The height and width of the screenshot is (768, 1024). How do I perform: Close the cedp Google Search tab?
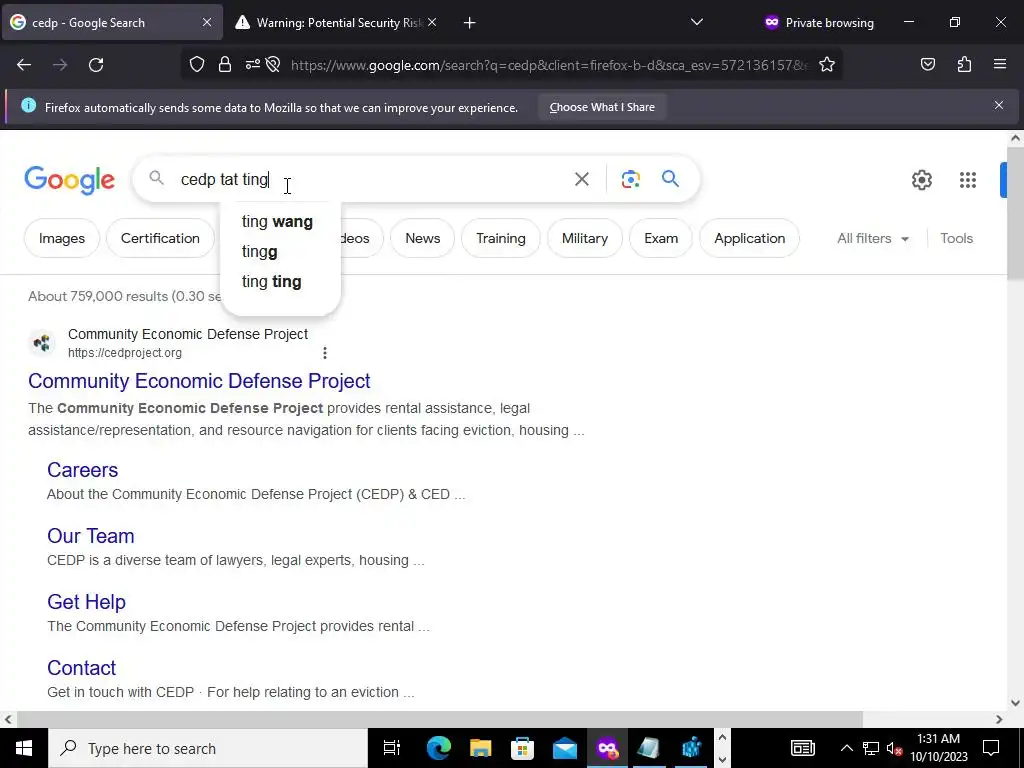tap(206, 23)
